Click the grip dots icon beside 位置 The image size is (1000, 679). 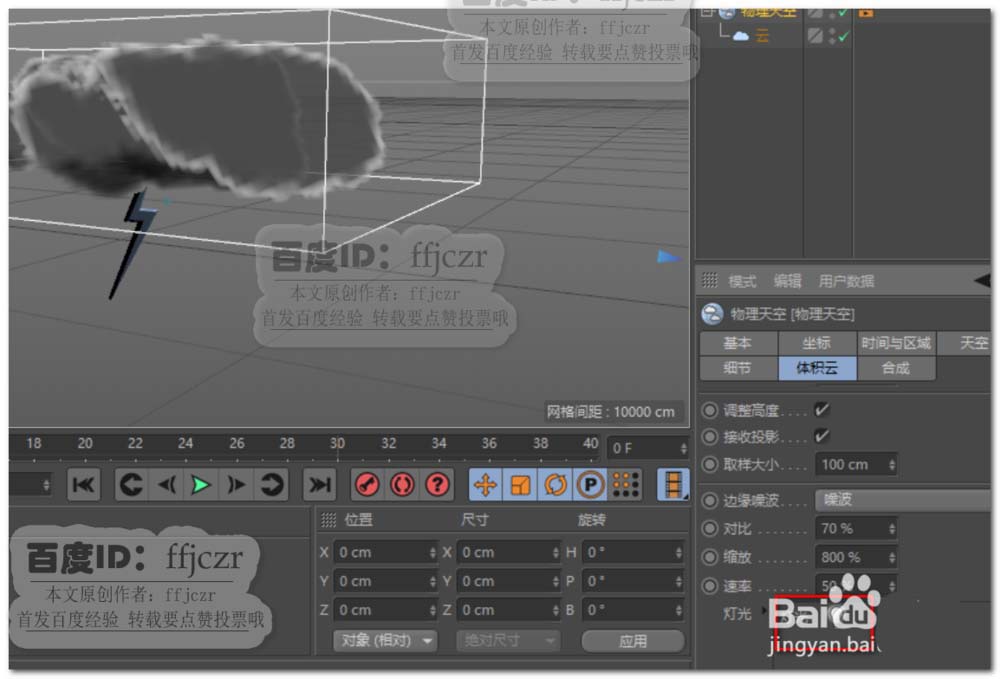(x=328, y=520)
